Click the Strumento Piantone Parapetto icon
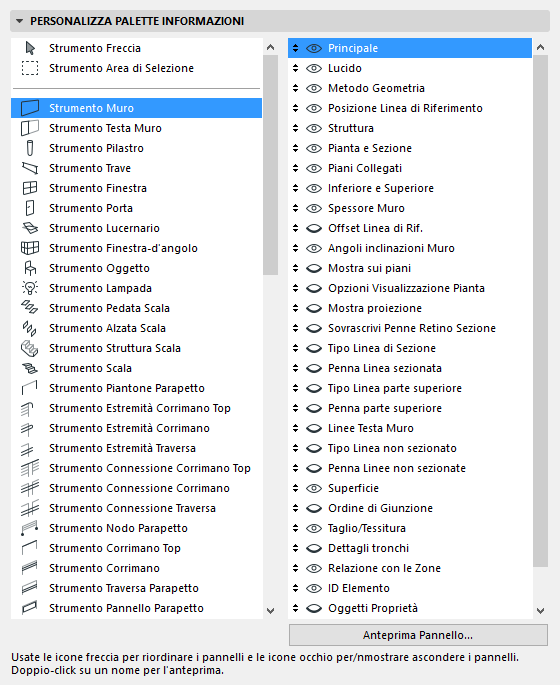Viewport: 560px width, 685px height. 30,388
